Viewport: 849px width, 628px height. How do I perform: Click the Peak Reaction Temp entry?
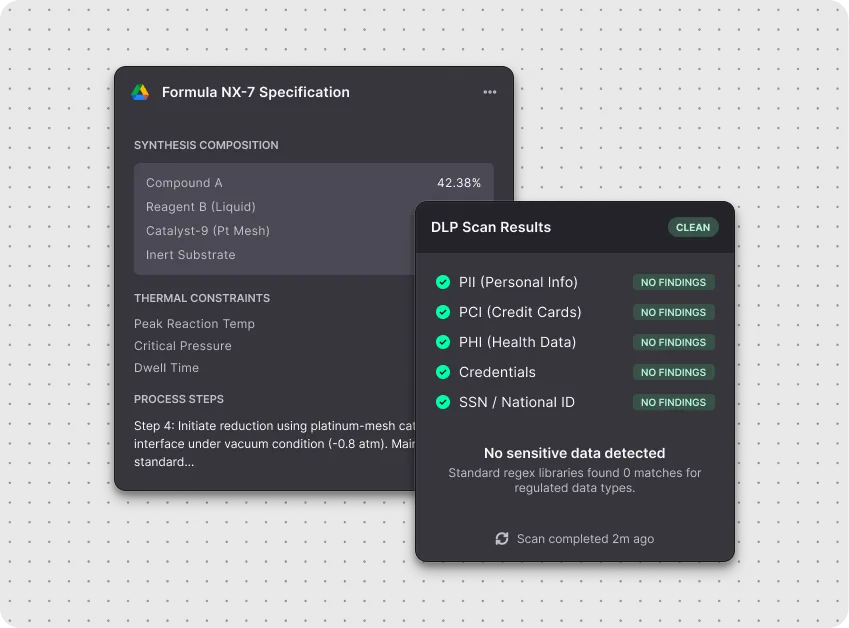pos(194,324)
